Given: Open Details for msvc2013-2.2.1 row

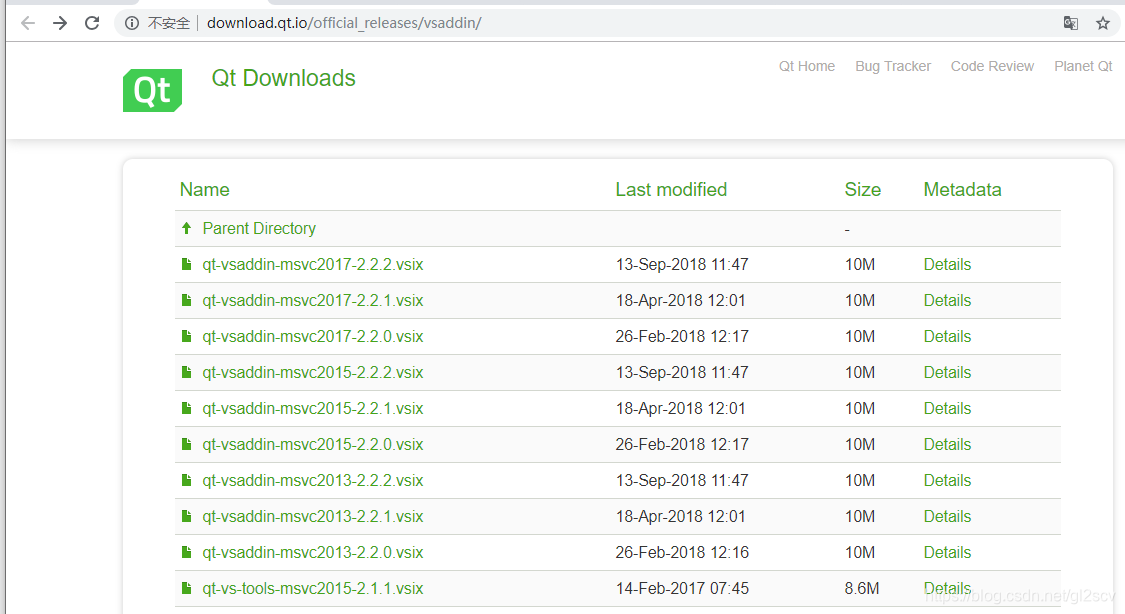Looking at the screenshot, I should click(x=947, y=516).
